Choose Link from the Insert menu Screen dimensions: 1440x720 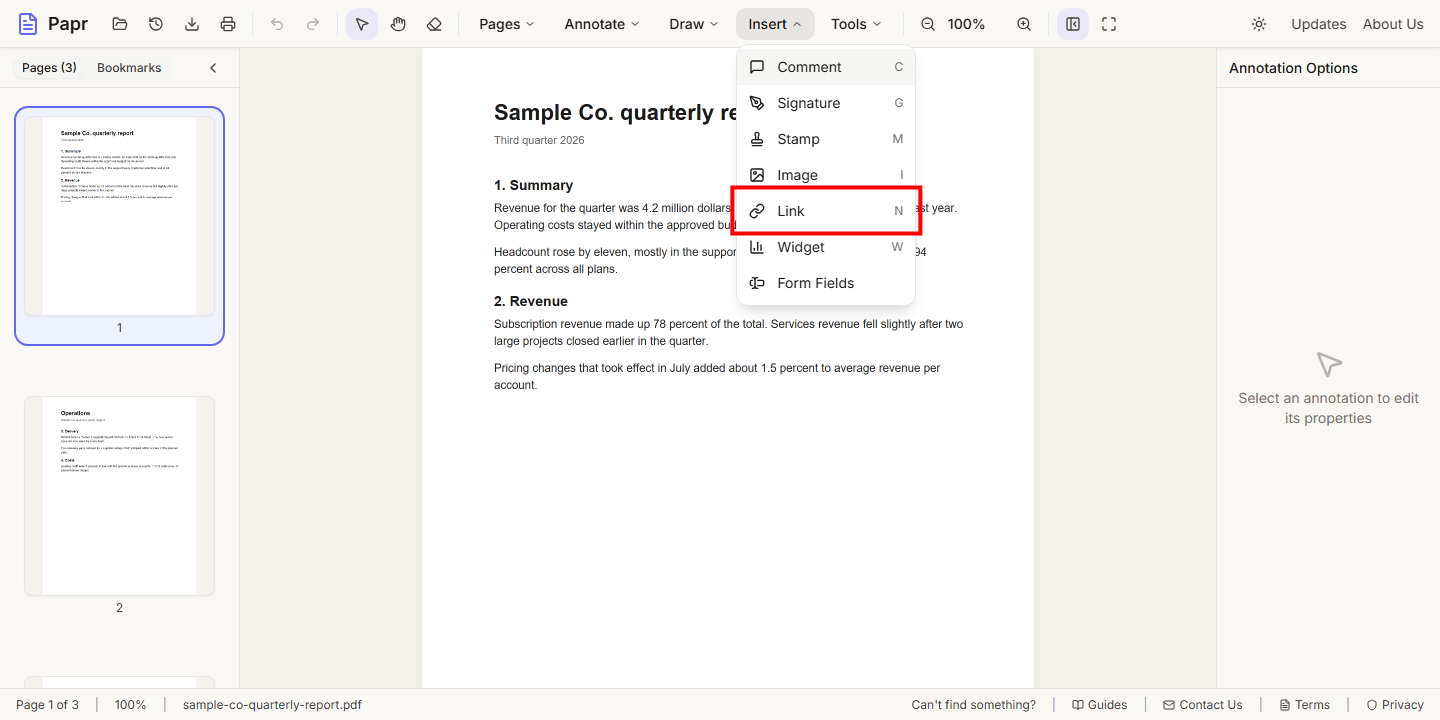826,211
